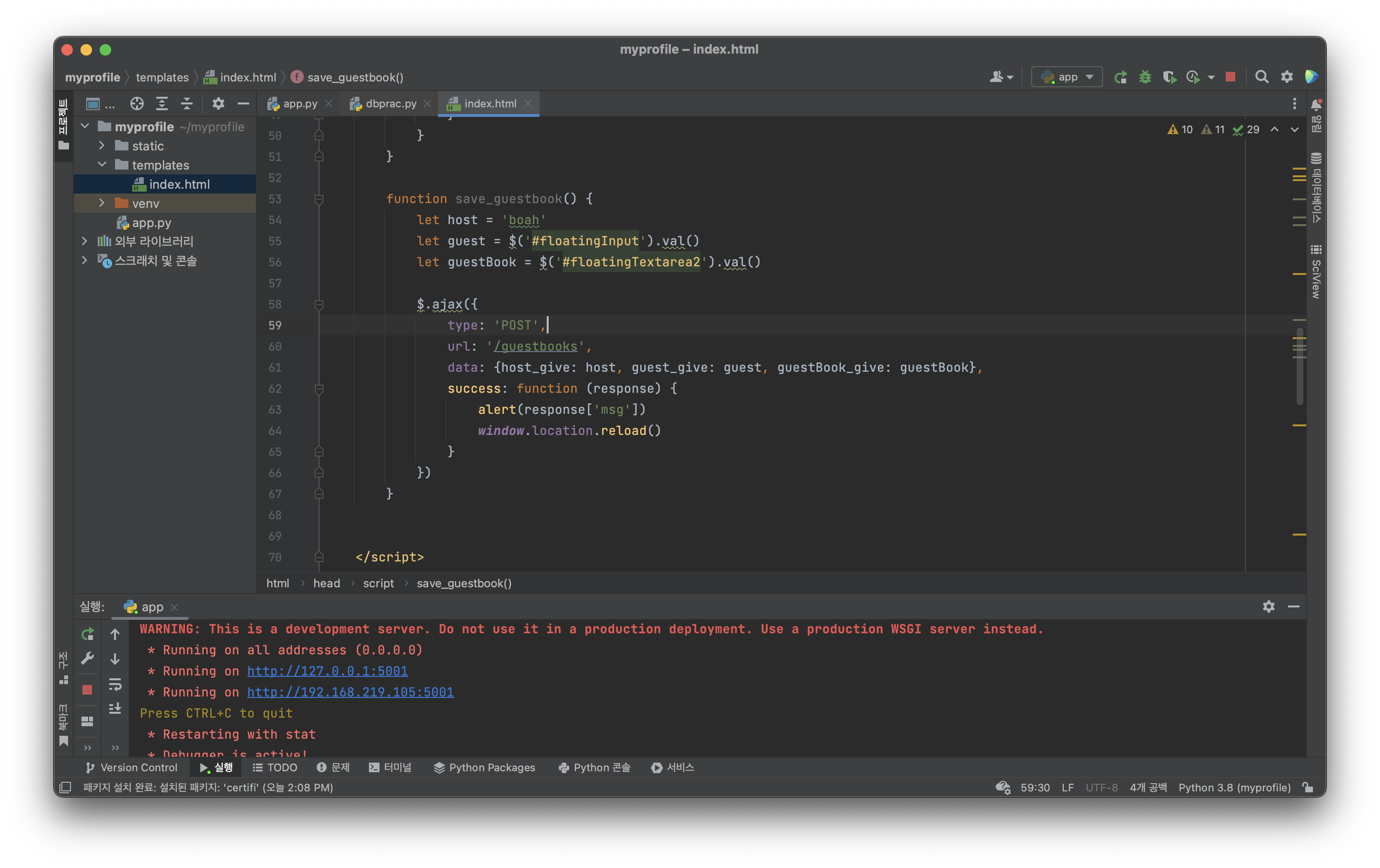Open the http://127.0.0.1:5001 link
Screen dimensions: 1380x868
point(327,671)
